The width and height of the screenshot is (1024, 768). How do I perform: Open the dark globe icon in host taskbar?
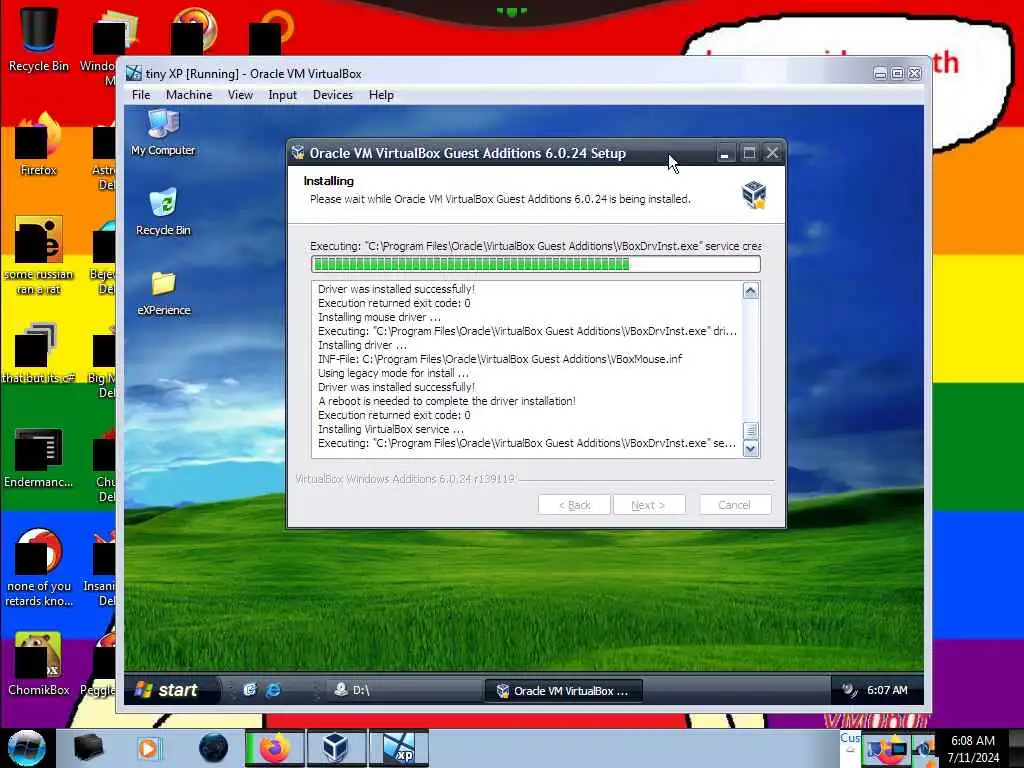click(x=214, y=748)
